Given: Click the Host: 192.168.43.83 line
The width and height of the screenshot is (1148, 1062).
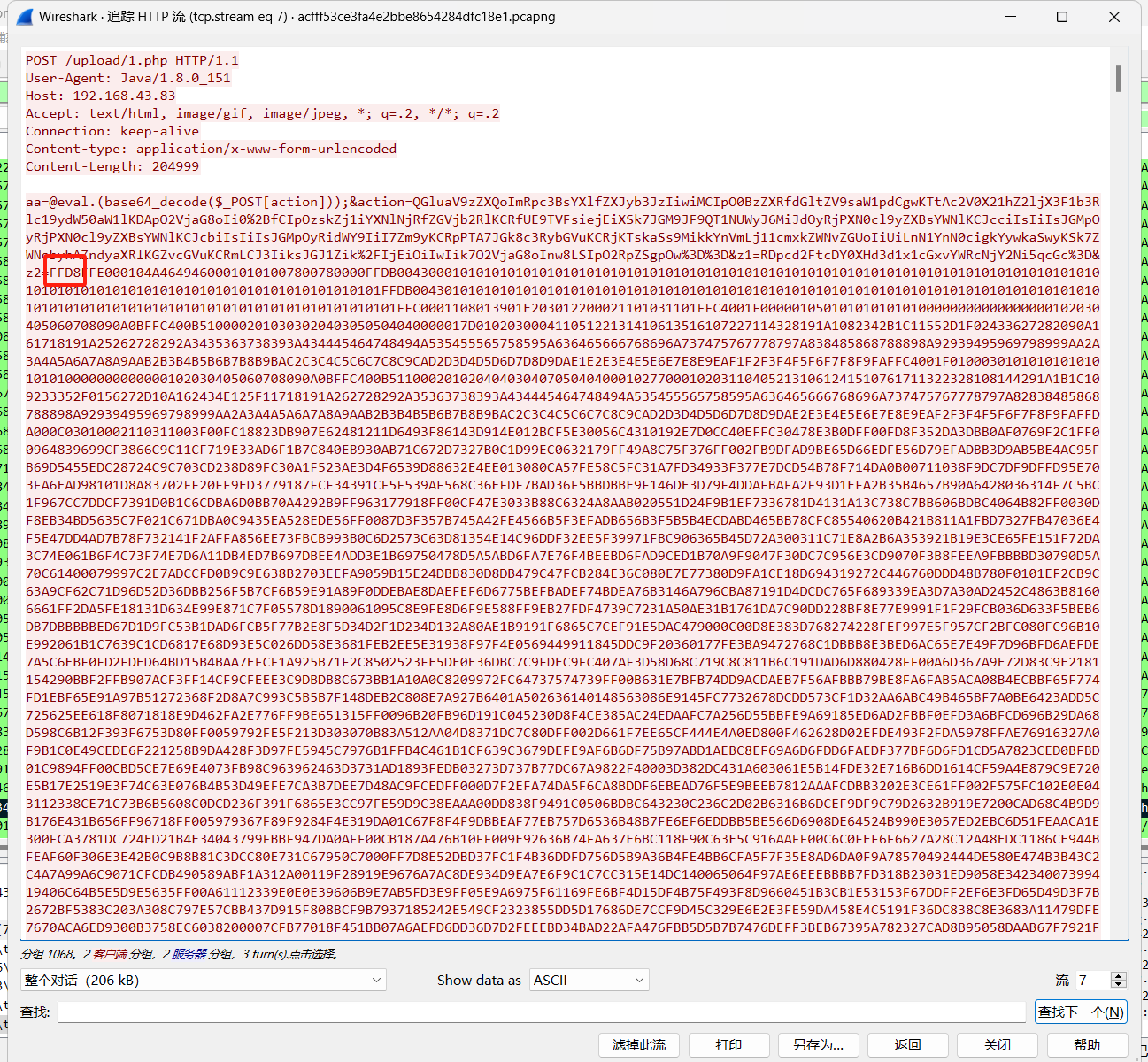Looking at the screenshot, I should tap(100, 96).
